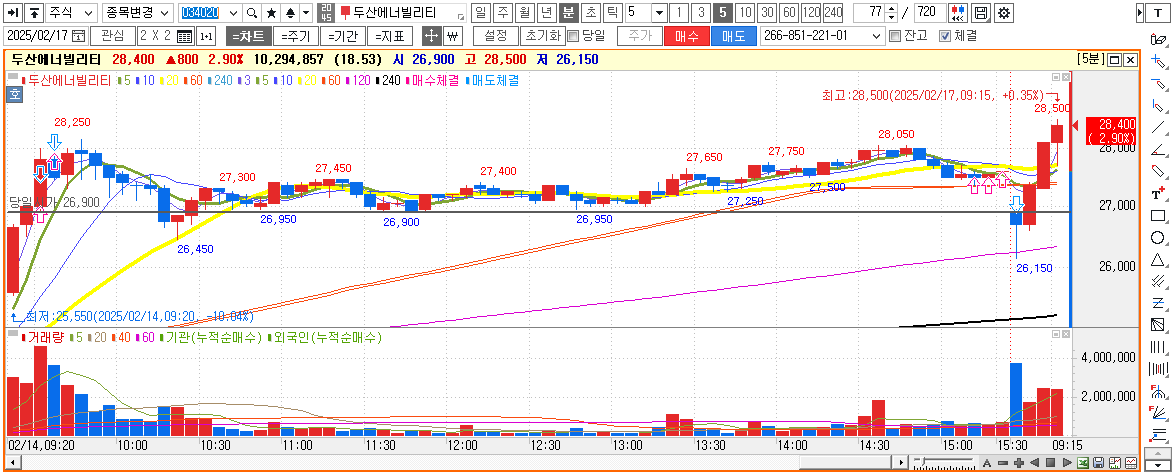
Task: Click the auto-fit A icon at bottom
Action: 987,463
